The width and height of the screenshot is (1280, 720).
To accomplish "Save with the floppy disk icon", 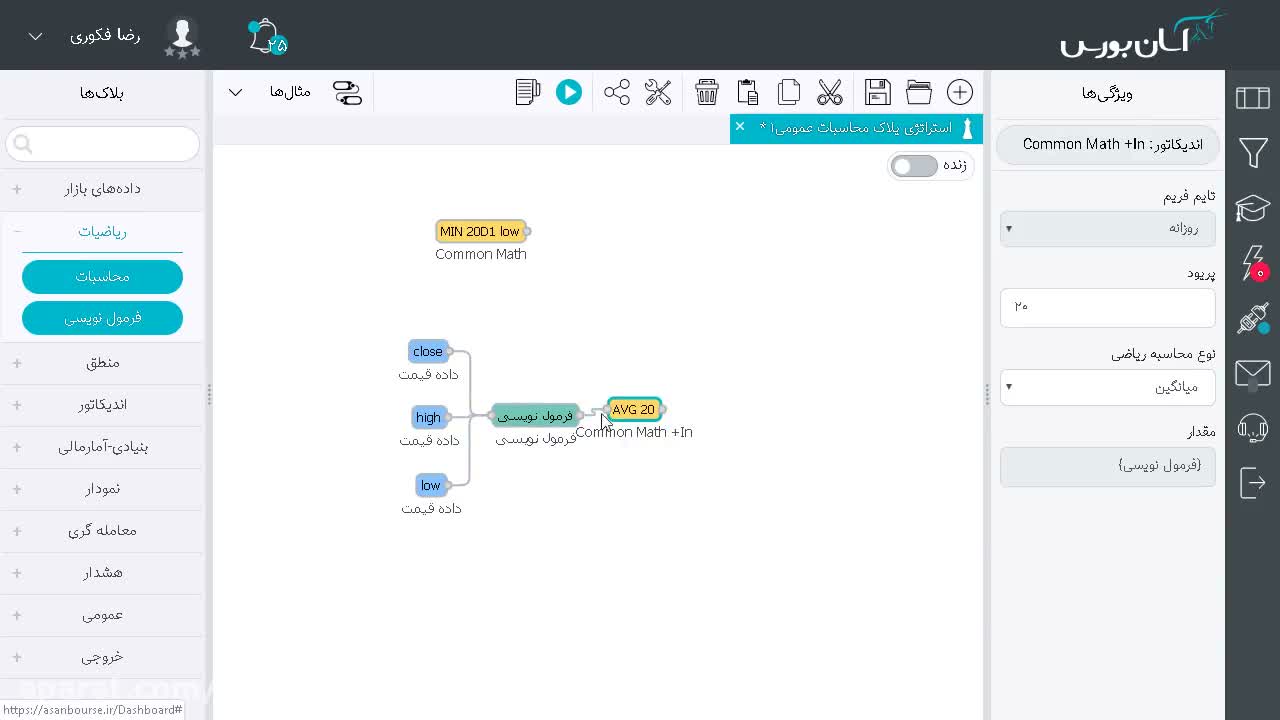I will (x=878, y=92).
